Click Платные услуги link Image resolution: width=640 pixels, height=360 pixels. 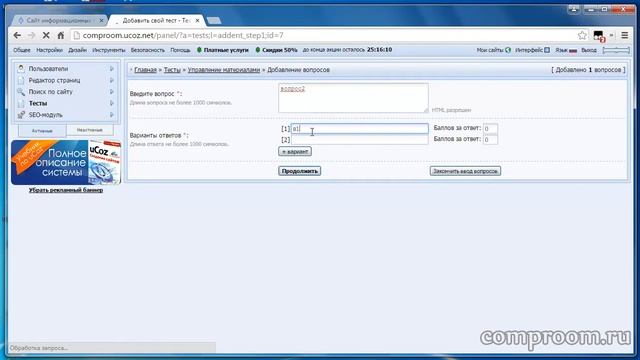point(226,50)
